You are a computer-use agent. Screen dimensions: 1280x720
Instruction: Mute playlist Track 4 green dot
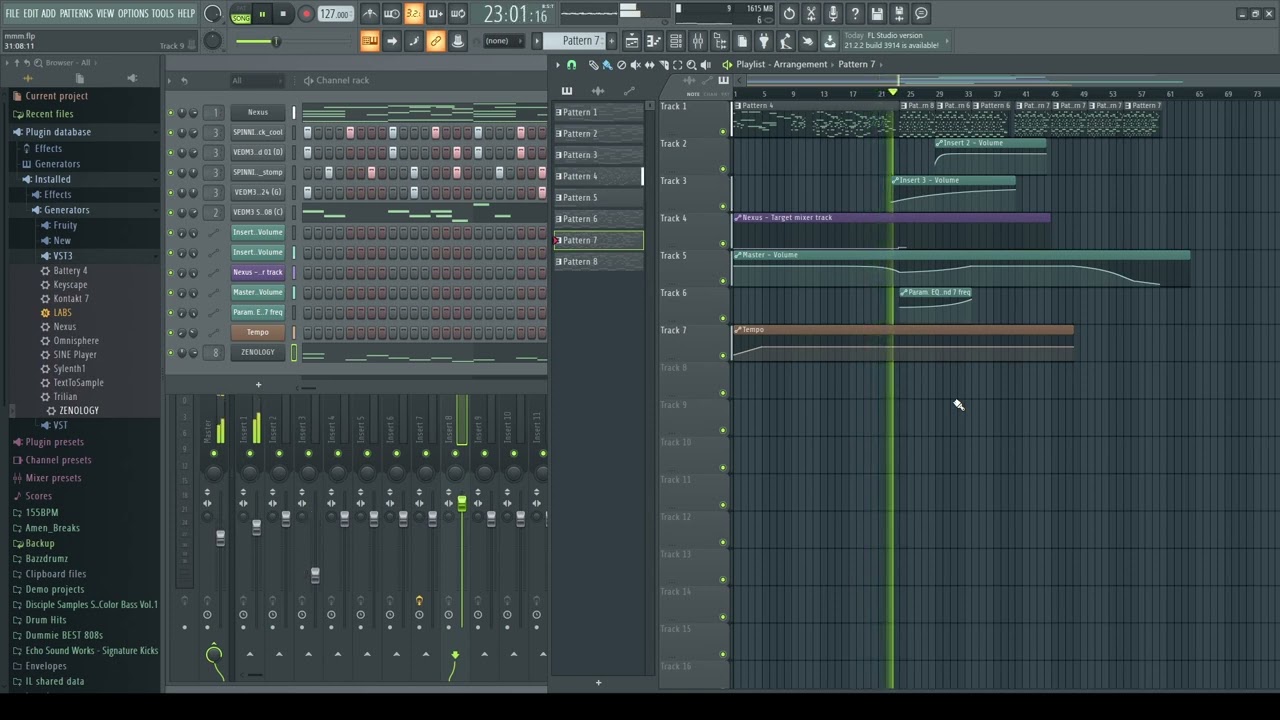click(x=723, y=243)
